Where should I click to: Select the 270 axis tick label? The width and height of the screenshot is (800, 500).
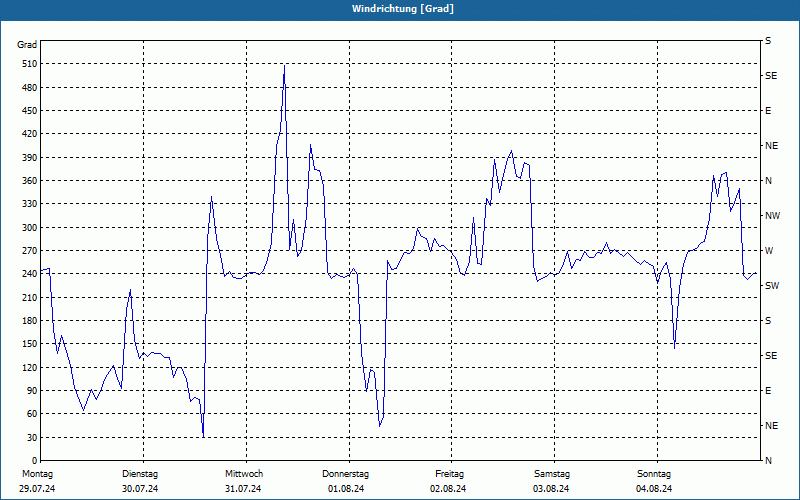point(30,251)
